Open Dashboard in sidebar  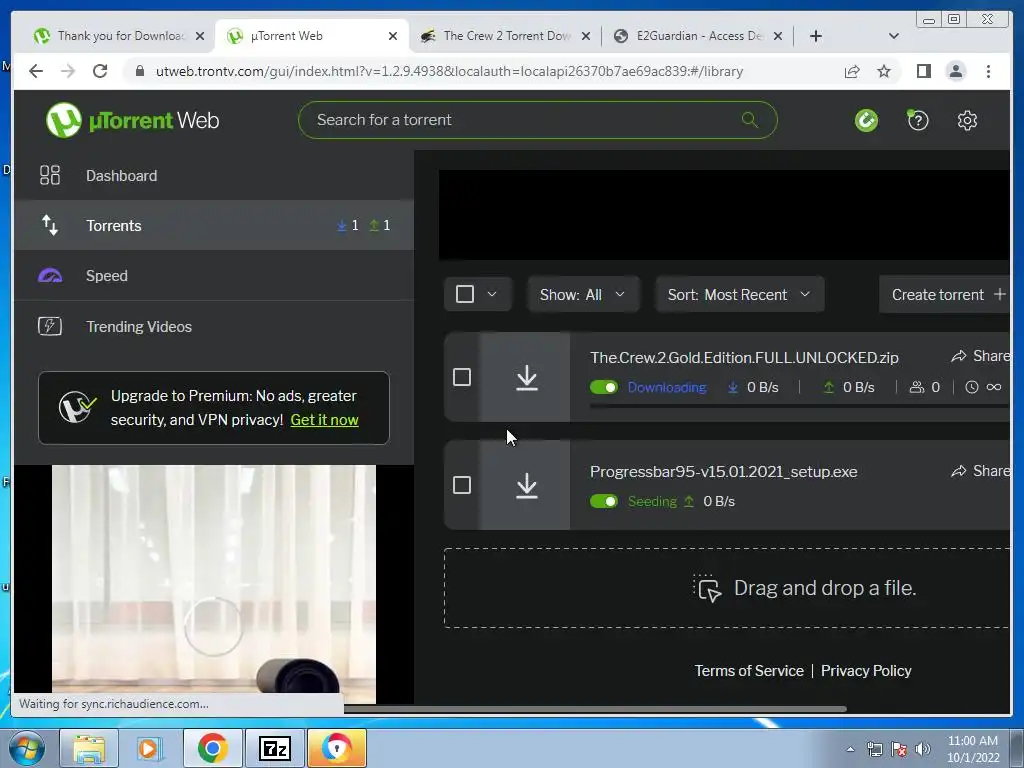[x=214, y=175]
